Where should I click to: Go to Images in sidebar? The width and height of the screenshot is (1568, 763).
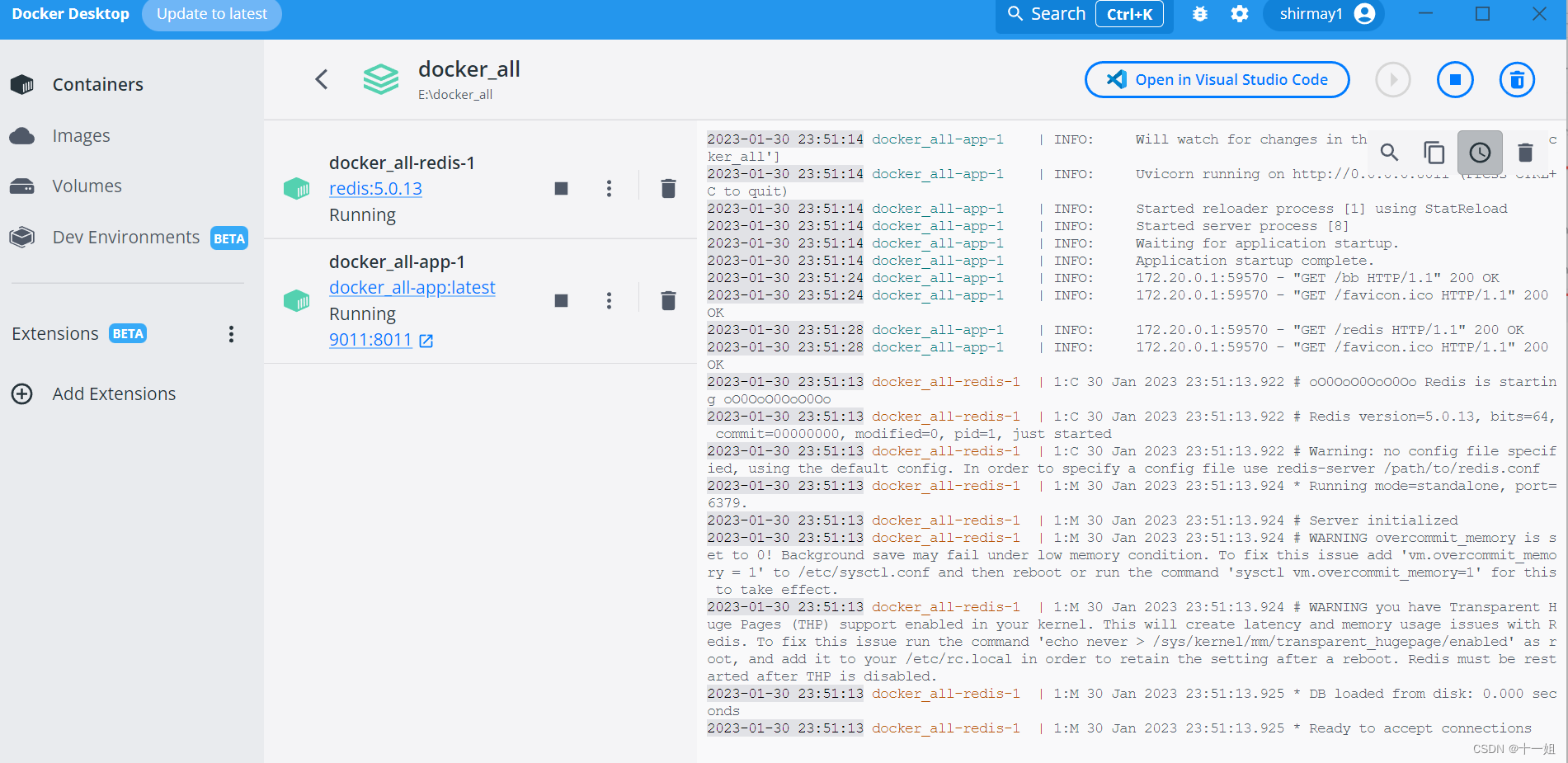81,135
